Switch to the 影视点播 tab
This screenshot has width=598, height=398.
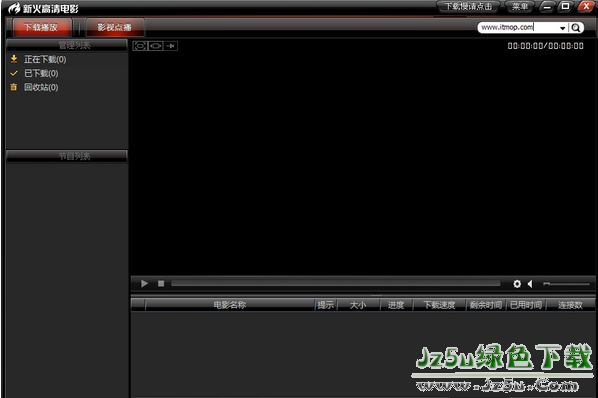pyautogui.click(x=115, y=27)
